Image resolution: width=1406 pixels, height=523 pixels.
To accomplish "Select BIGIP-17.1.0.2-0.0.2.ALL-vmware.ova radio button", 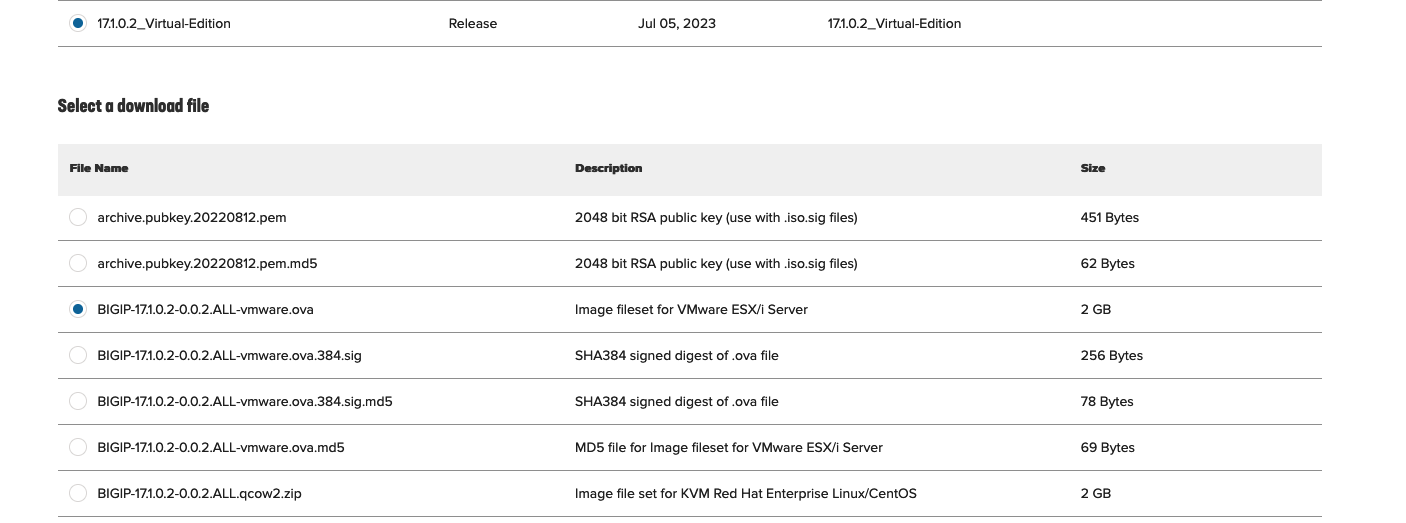I will click(x=78, y=309).
